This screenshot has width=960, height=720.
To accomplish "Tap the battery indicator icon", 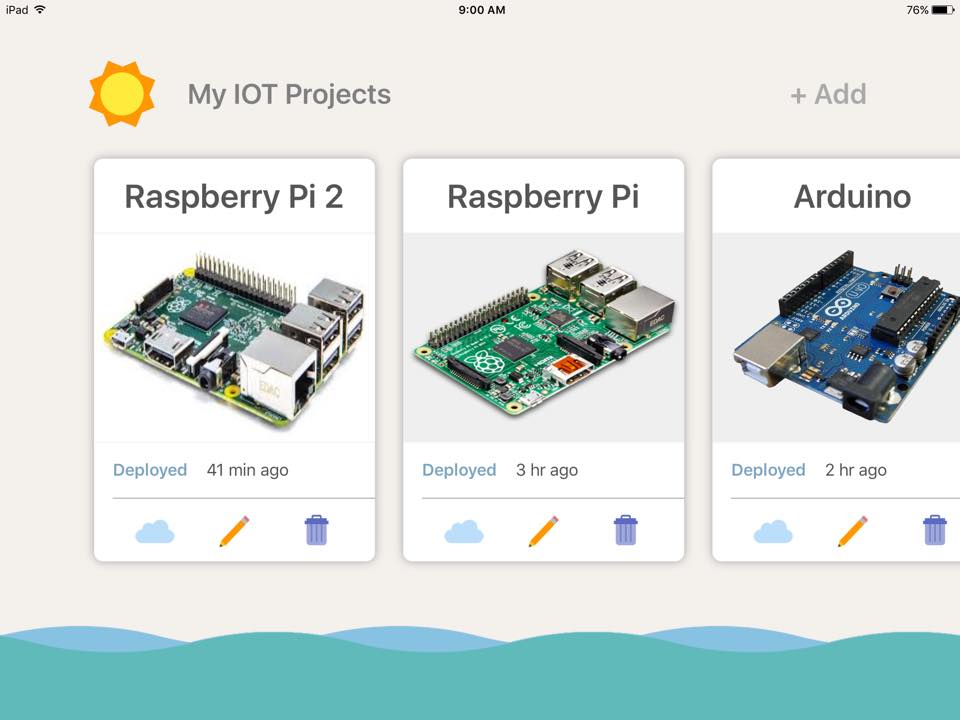I will click(x=943, y=10).
